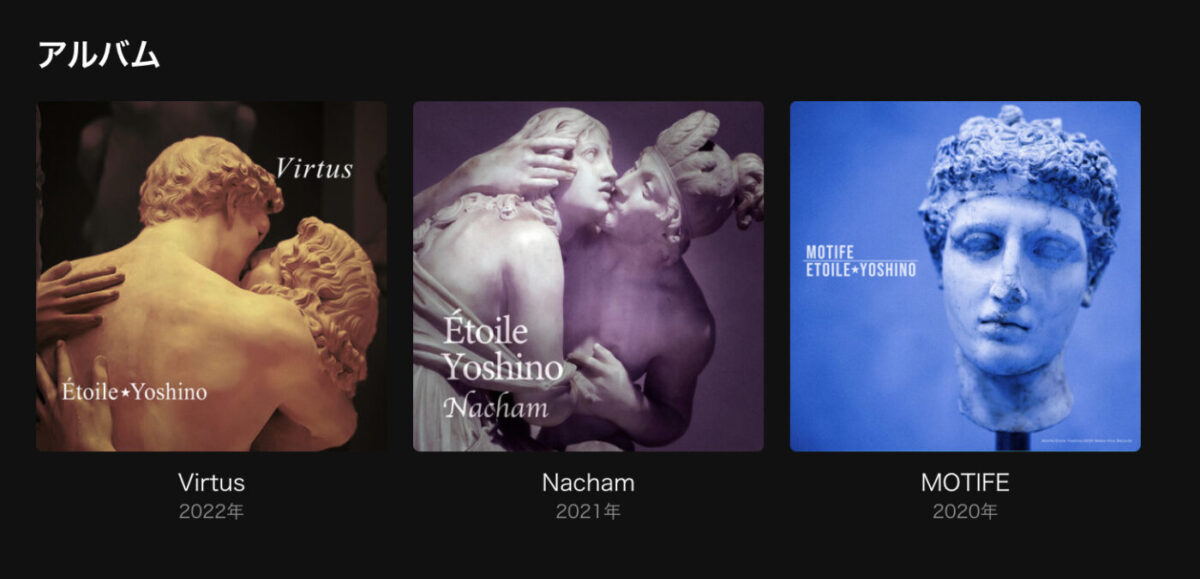Select the 2021年 release year label

tap(588, 512)
